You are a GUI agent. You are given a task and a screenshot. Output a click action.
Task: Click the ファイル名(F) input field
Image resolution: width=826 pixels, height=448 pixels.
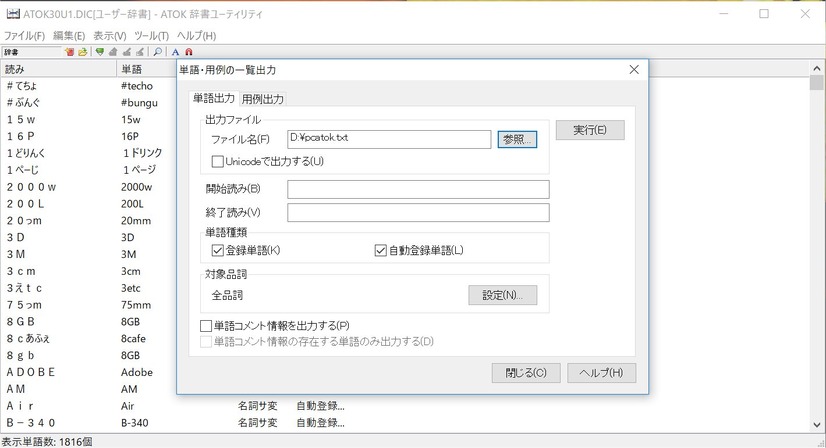(x=389, y=139)
